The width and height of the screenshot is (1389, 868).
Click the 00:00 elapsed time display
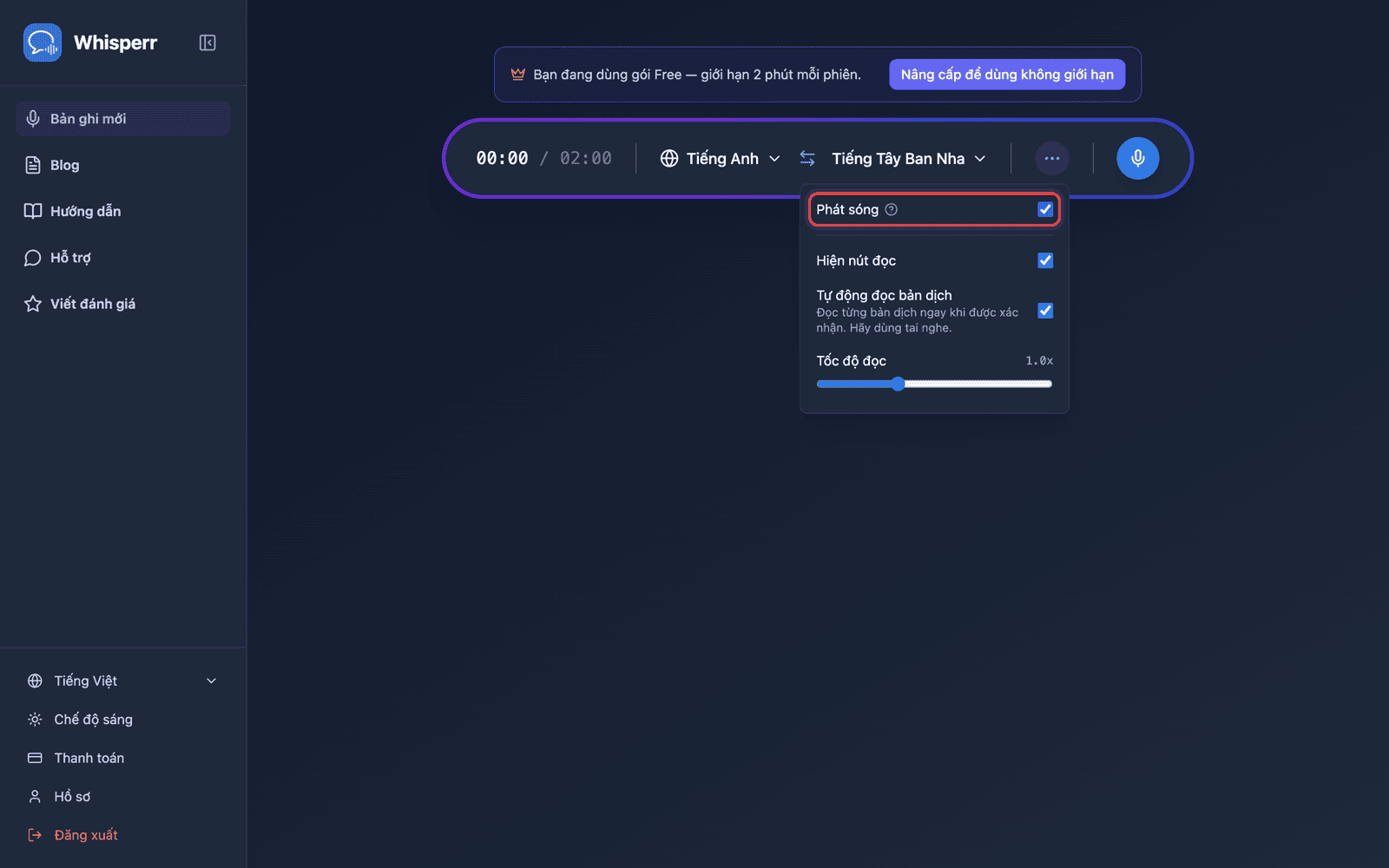pos(502,158)
